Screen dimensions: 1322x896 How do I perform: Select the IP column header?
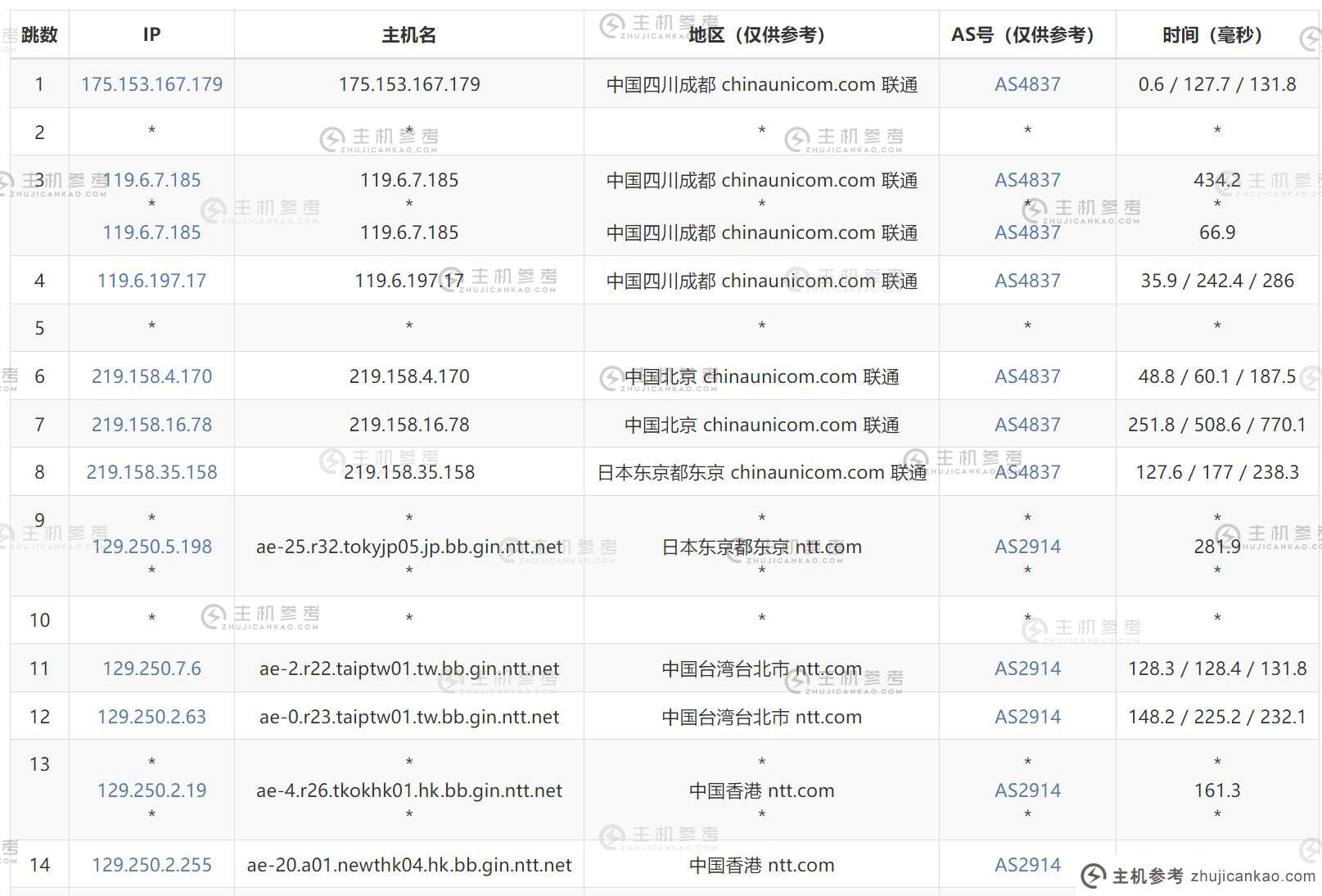point(151,35)
